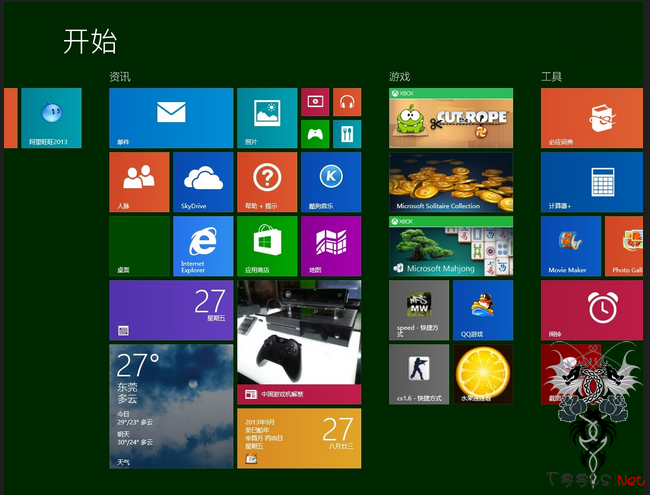650x495 pixels.
Task: Open the news tile 中国游戏机解禁
Action: (x=299, y=342)
